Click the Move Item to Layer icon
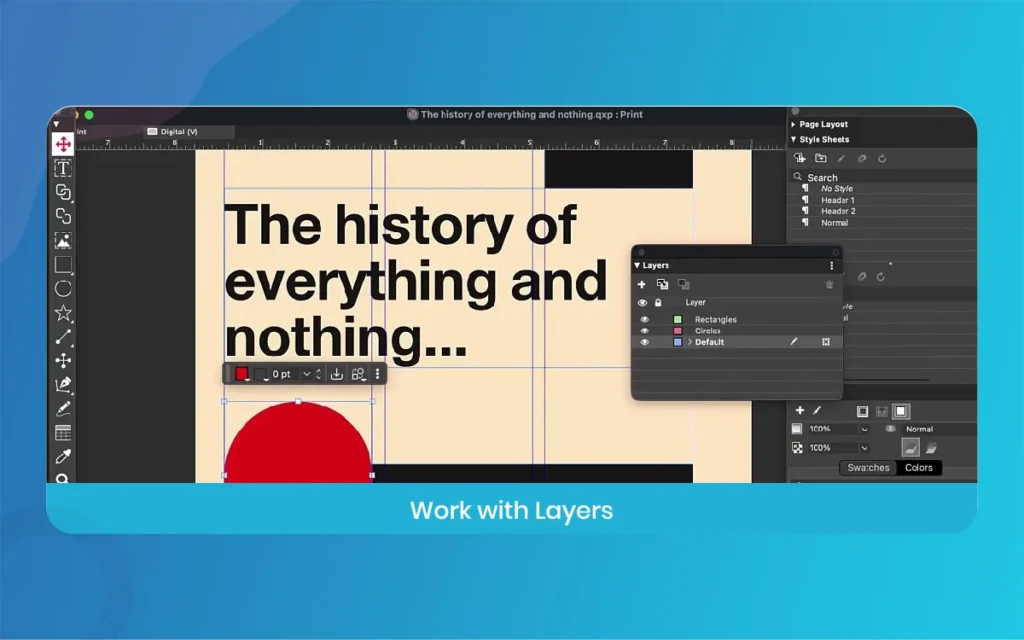 662,284
